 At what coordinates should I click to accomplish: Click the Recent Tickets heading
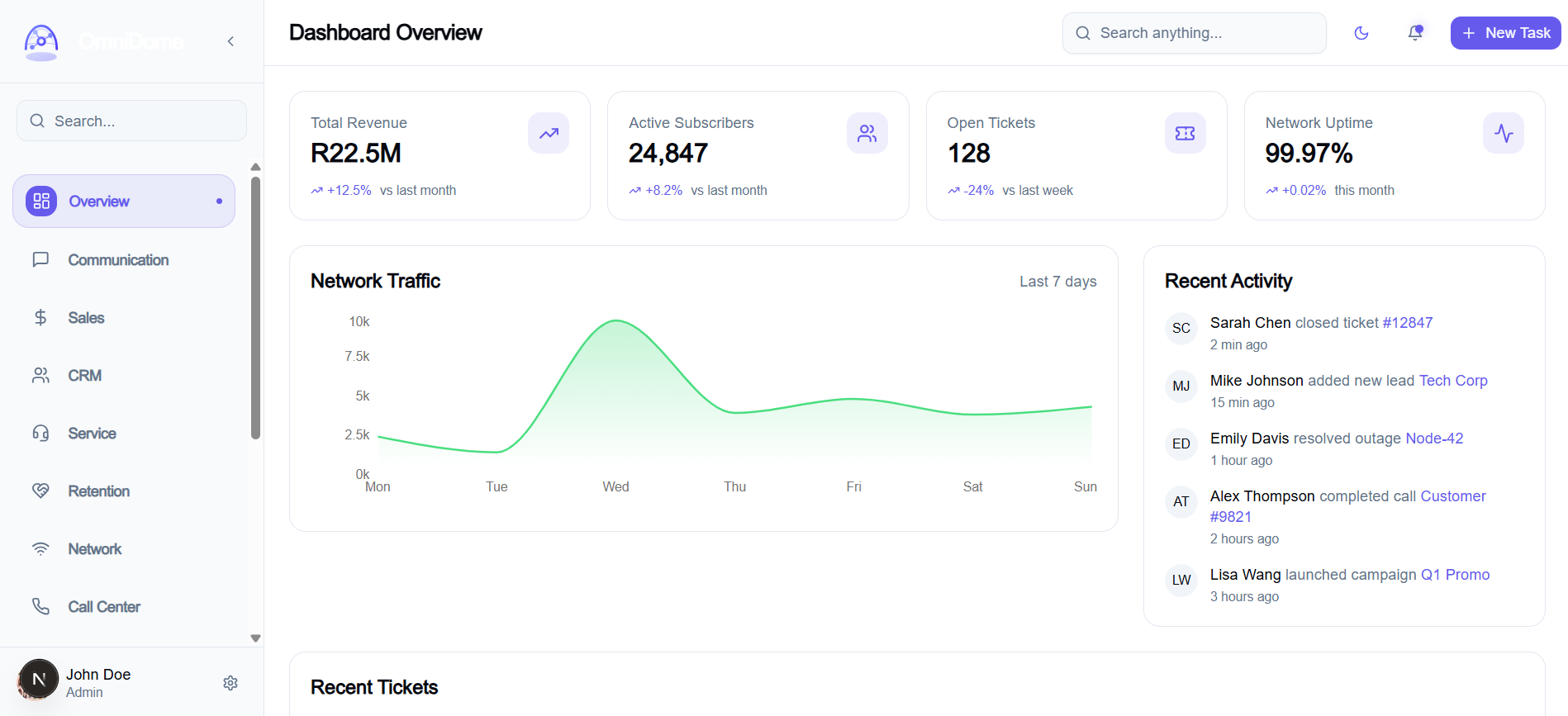[x=374, y=687]
